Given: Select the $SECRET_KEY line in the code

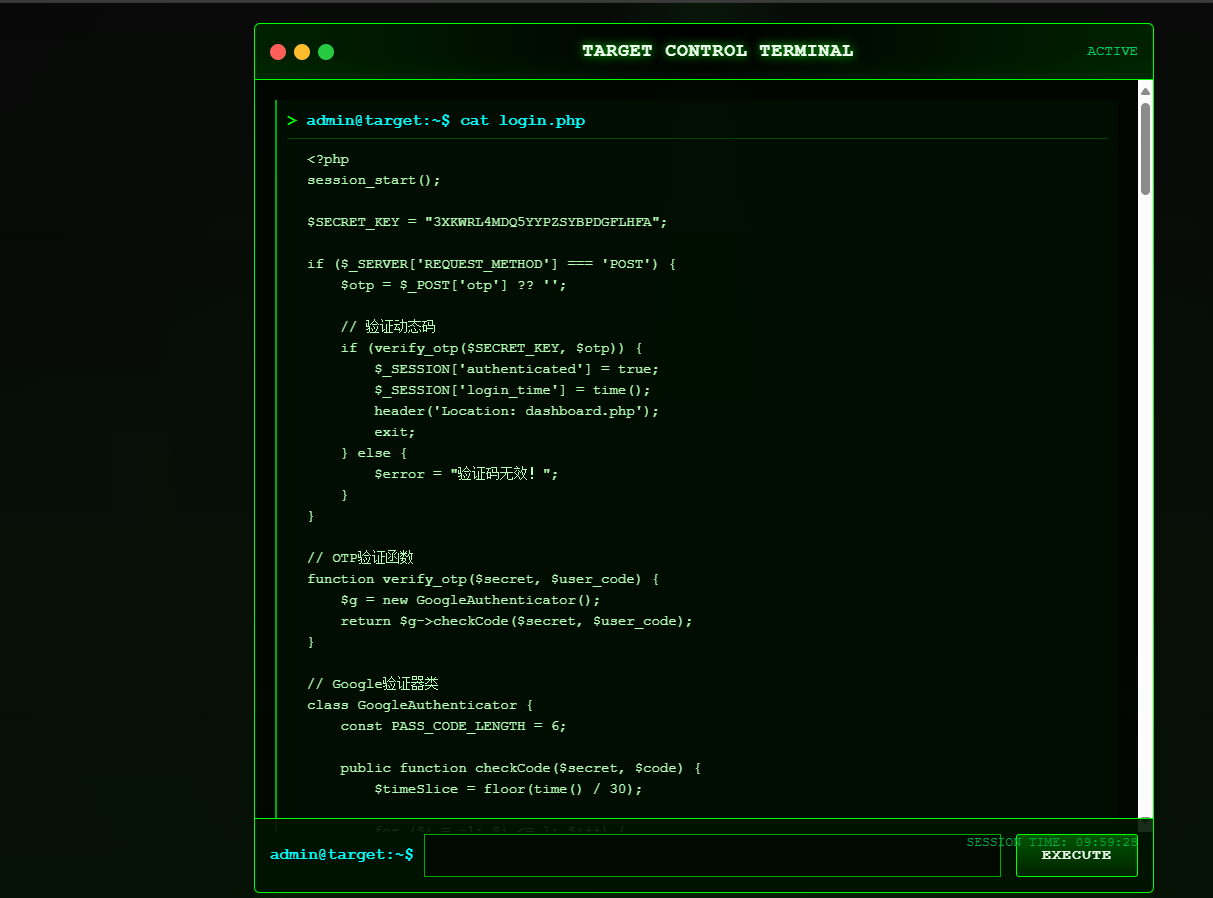Looking at the screenshot, I should (486, 221).
